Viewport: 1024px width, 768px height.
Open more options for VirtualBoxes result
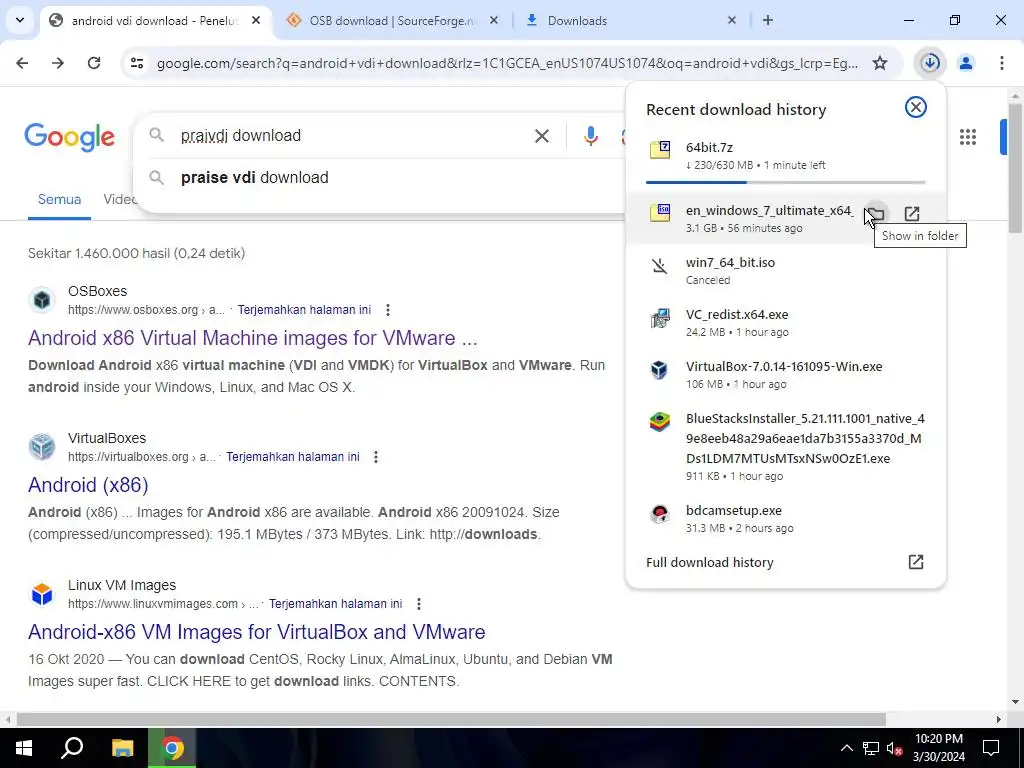point(376,456)
